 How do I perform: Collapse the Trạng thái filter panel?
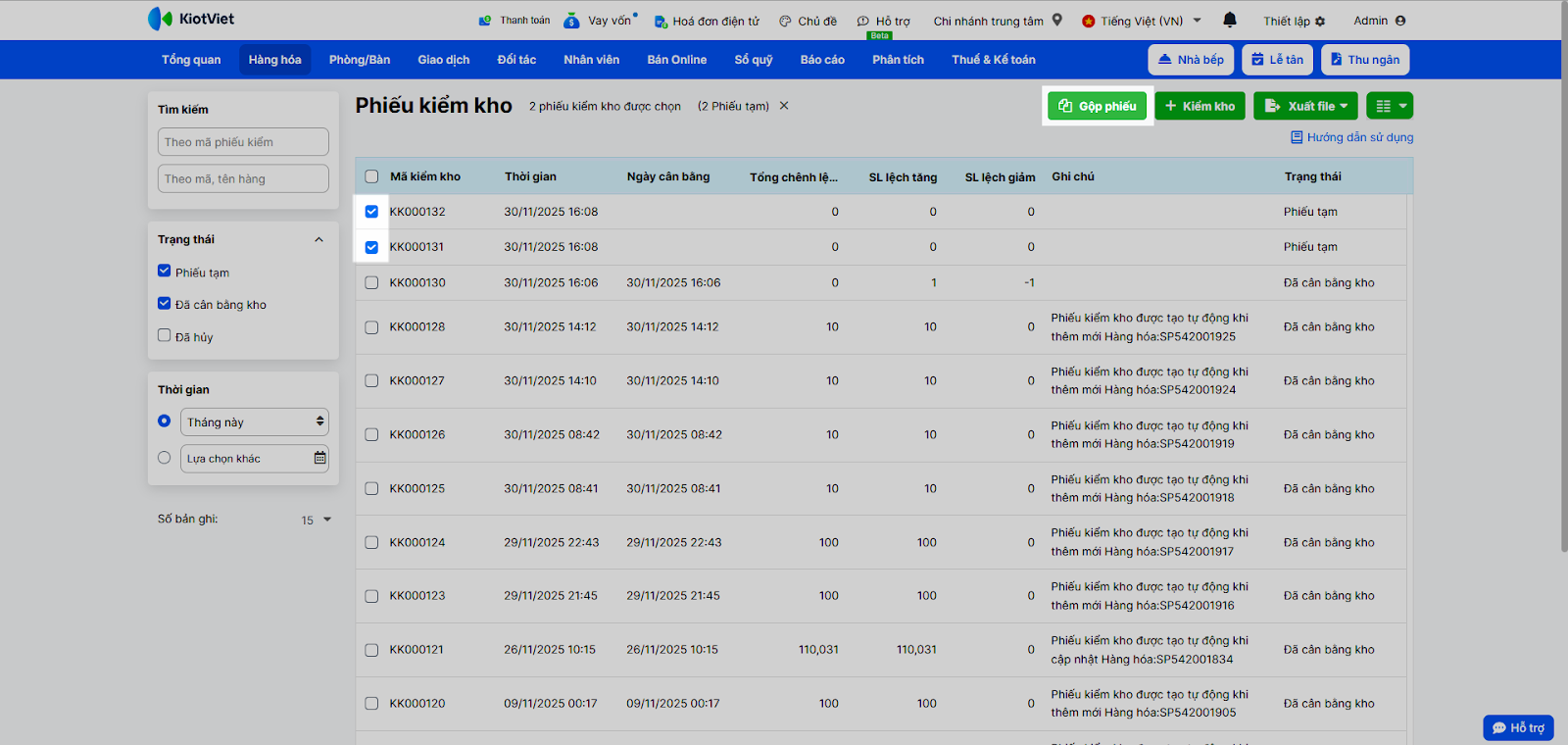[x=318, y=240]
